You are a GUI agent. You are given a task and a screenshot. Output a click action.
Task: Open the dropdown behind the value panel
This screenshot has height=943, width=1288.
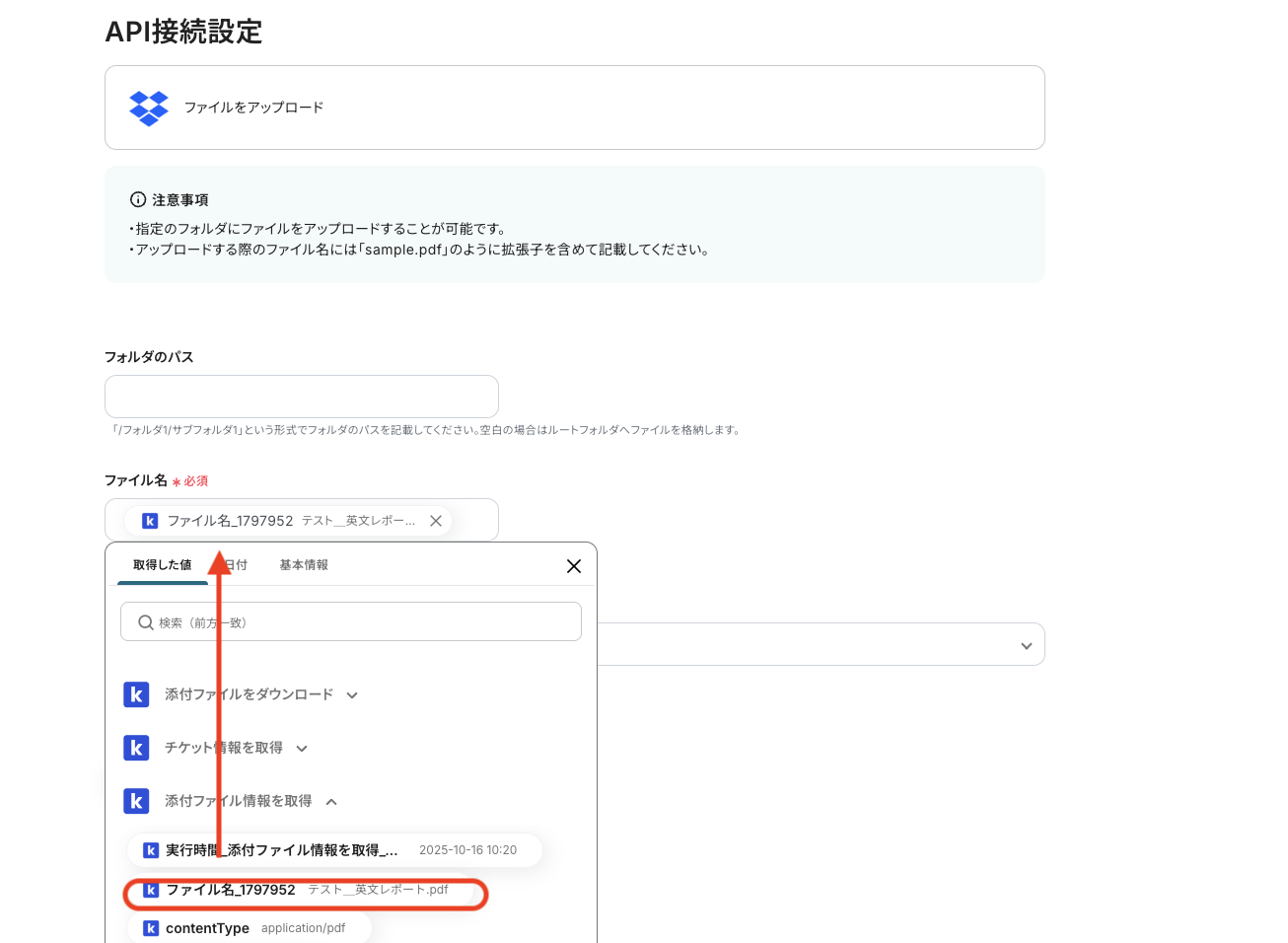pos(1026,644)
